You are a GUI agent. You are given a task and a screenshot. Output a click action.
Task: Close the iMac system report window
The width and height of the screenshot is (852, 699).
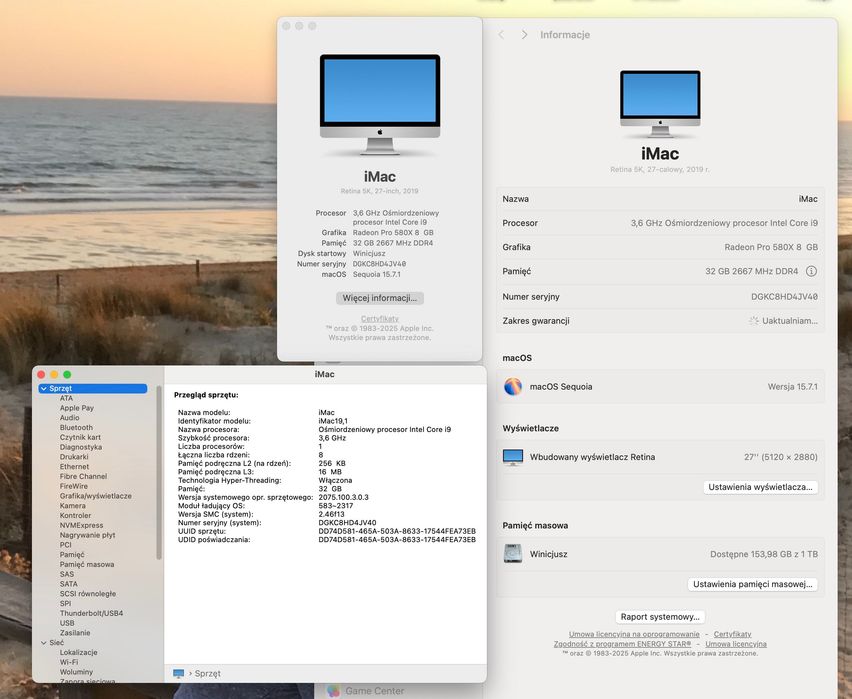click(41, 375)
